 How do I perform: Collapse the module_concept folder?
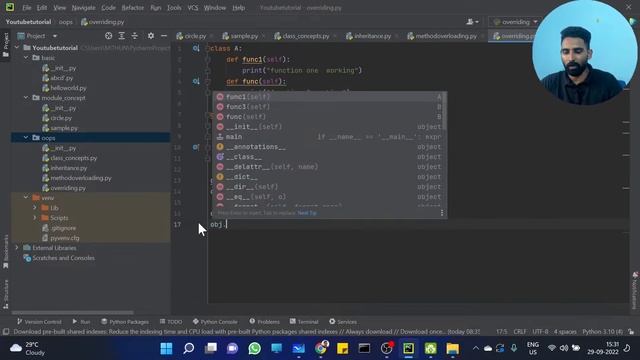[26, 98]
